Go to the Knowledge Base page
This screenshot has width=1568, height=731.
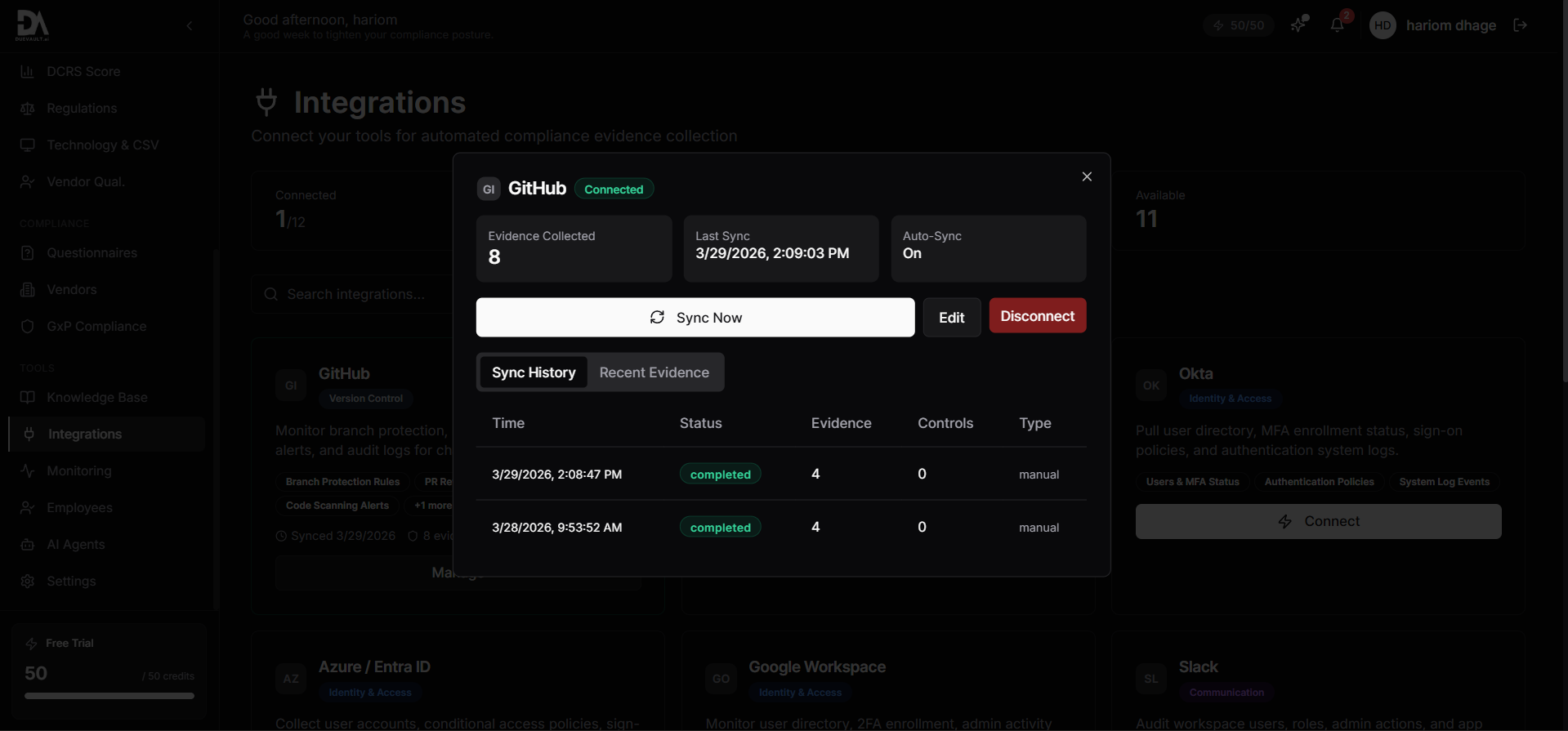pos(96,398)
